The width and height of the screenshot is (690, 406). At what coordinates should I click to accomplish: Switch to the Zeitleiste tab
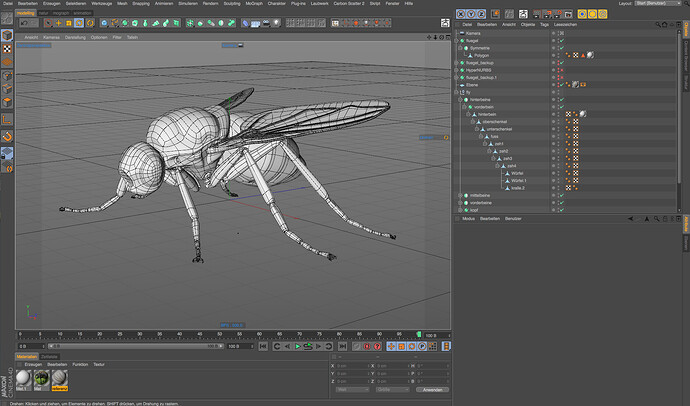(x=49, y=357)
